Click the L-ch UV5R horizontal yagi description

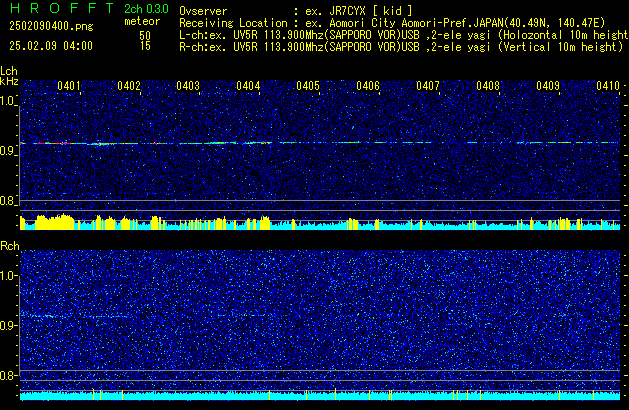tap(404, 35)
